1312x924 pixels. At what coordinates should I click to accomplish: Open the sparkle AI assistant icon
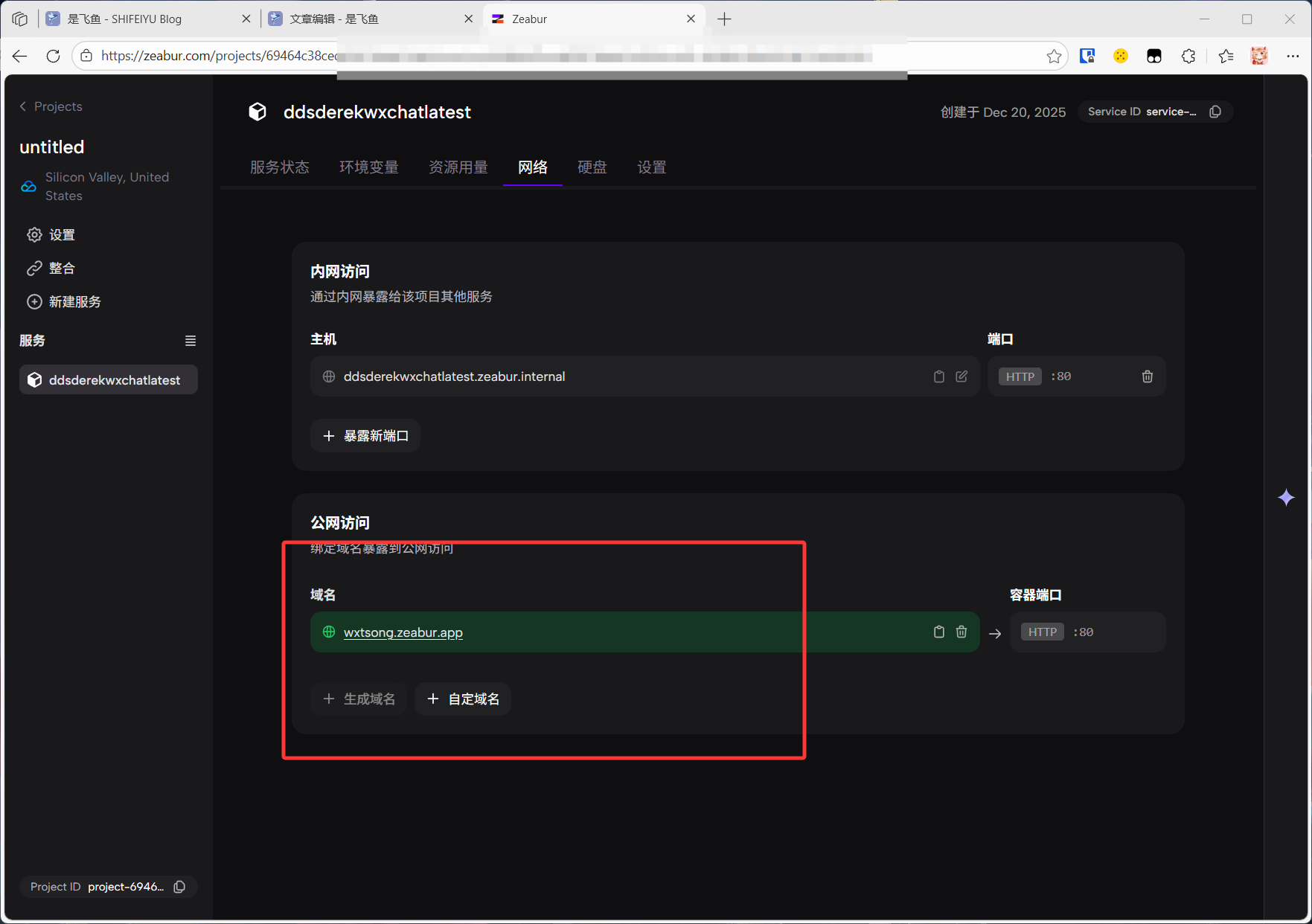click(1286, 498)
